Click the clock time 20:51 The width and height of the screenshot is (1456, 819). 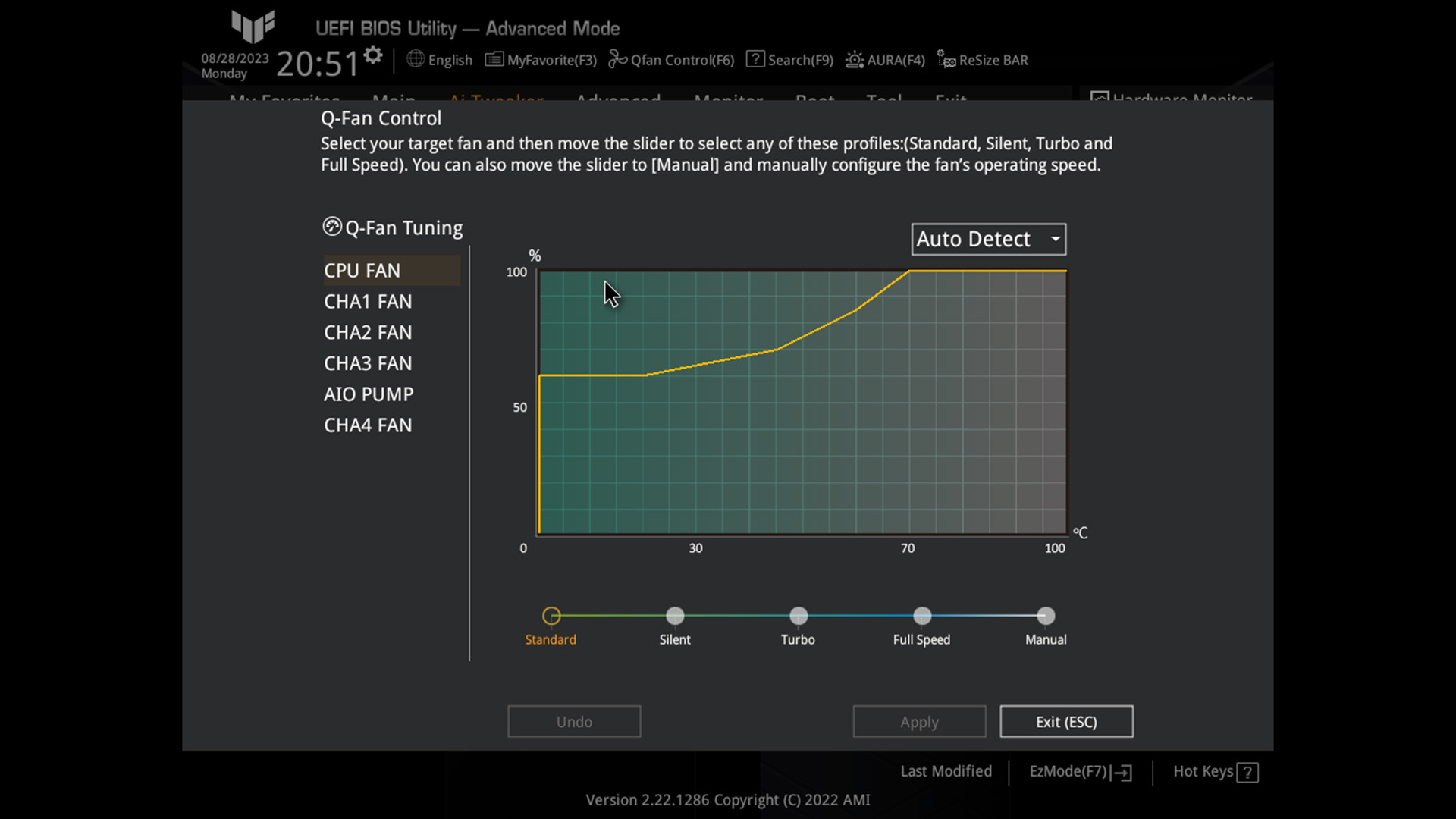click(317, 64)
